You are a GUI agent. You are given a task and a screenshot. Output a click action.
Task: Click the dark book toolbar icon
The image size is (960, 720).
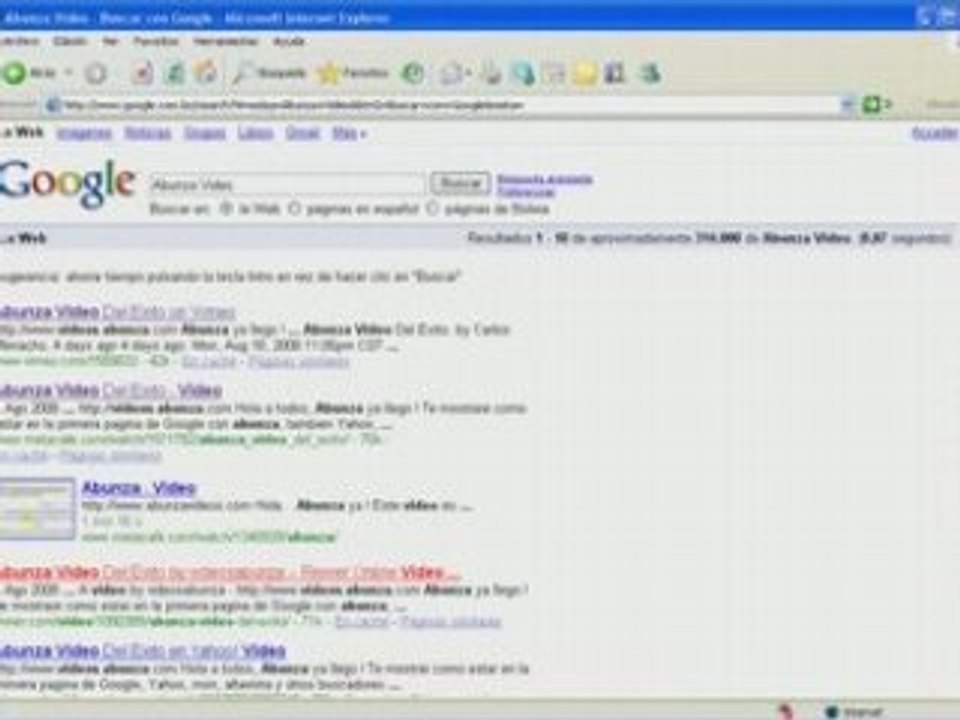pos(614,73)
